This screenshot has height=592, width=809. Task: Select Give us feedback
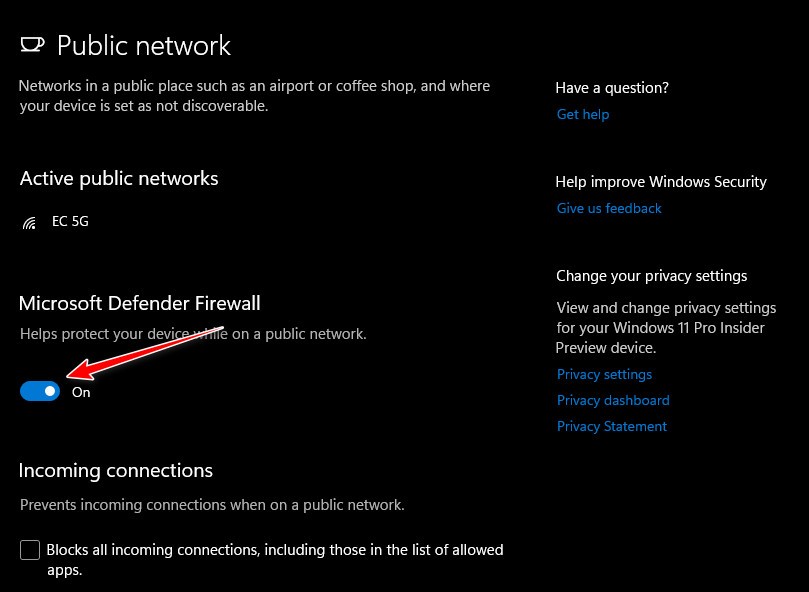[x=609, y=208]
